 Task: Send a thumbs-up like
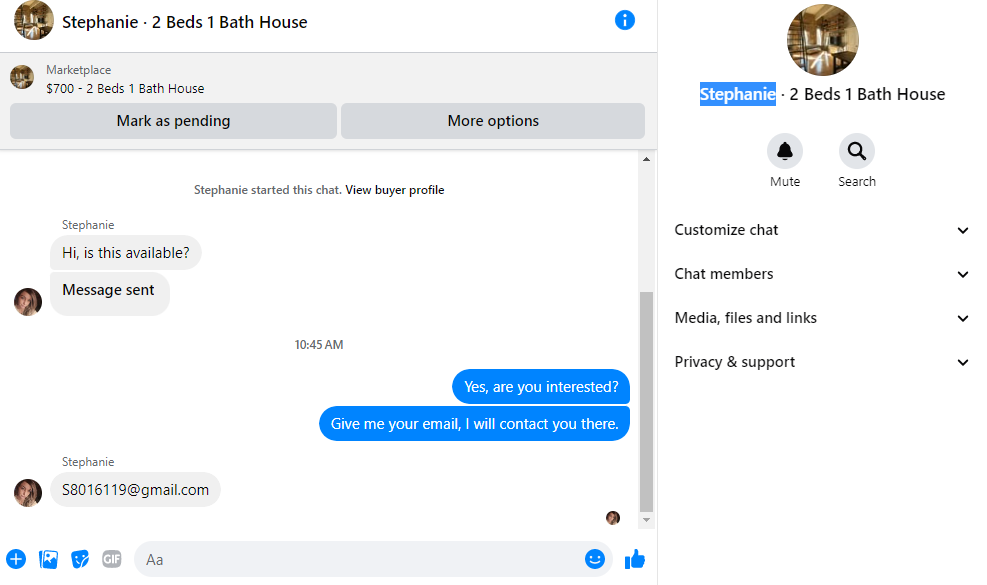point(634,559)
